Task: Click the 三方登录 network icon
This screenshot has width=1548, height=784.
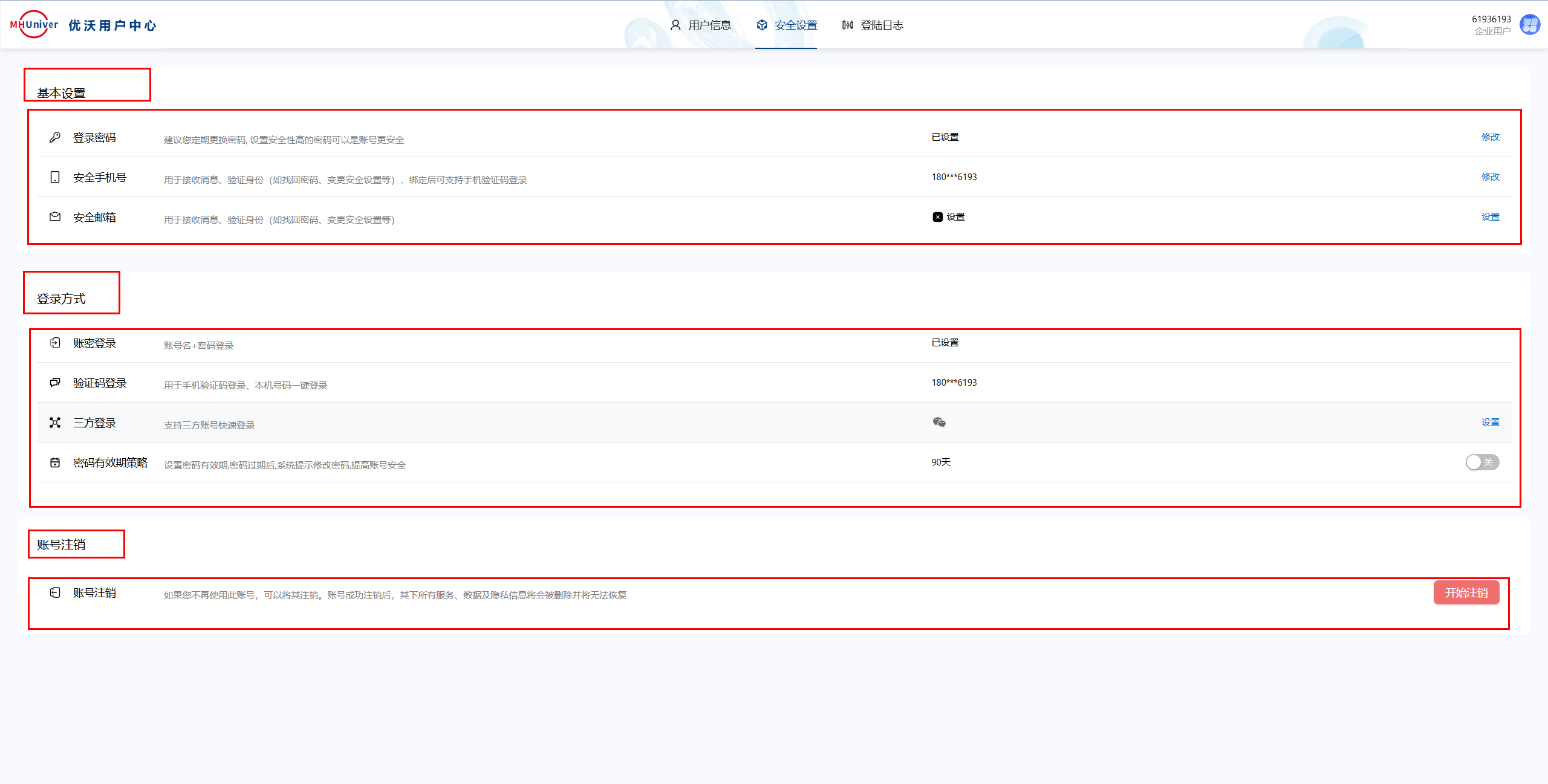Action: (55, 423)
